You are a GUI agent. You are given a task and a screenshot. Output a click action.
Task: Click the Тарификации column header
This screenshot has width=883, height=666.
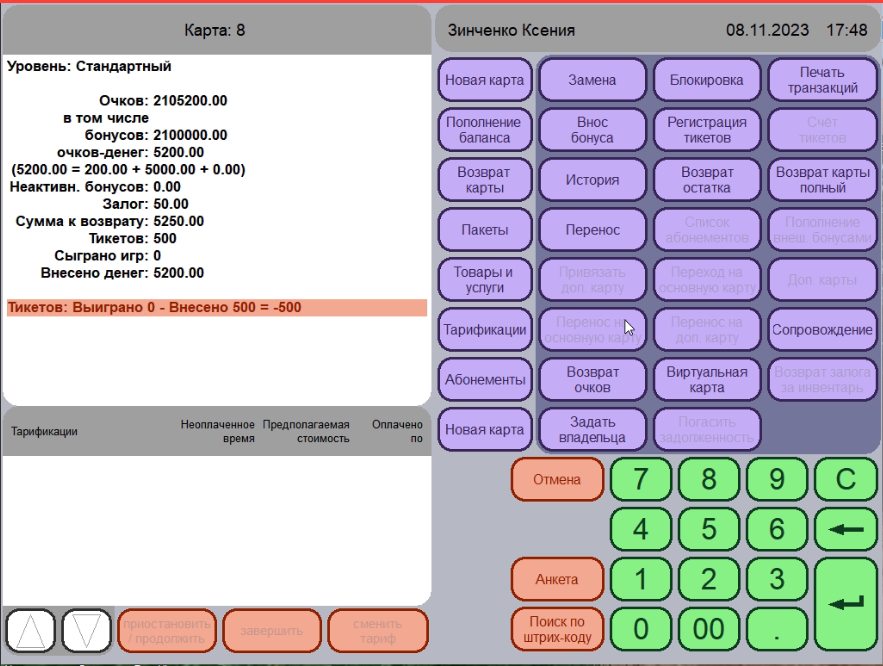[44, 432]
